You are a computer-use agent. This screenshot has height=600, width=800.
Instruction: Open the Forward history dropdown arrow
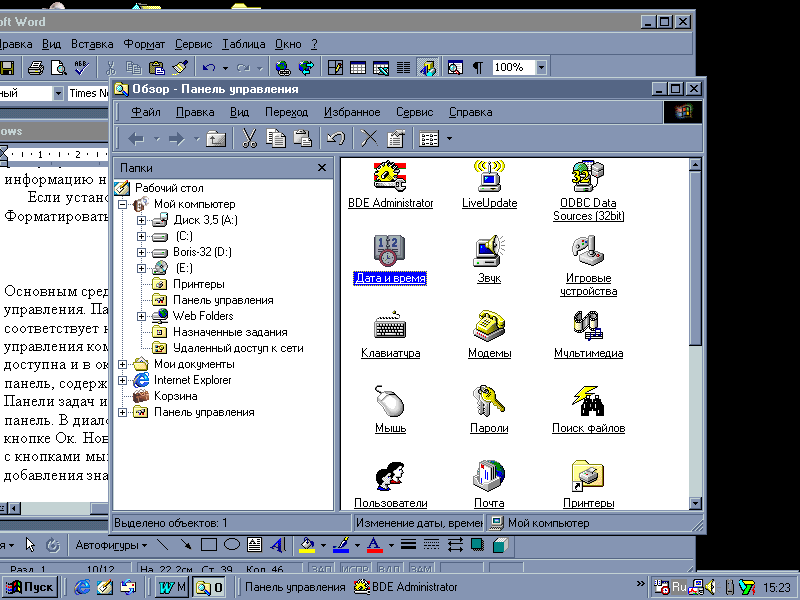196,138
